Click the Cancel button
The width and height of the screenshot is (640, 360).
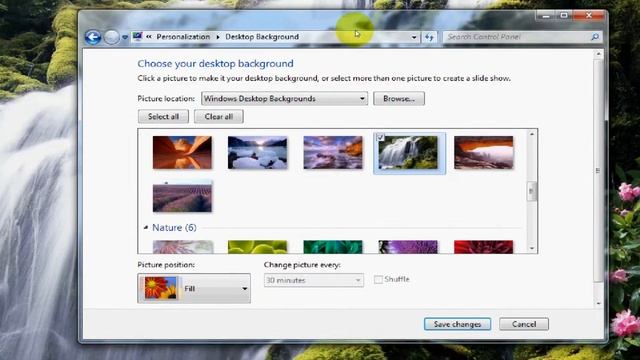point(524,324)
